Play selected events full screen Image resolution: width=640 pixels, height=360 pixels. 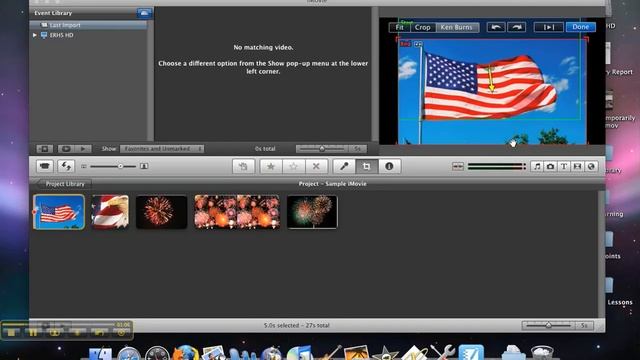[x=66, y=149]
